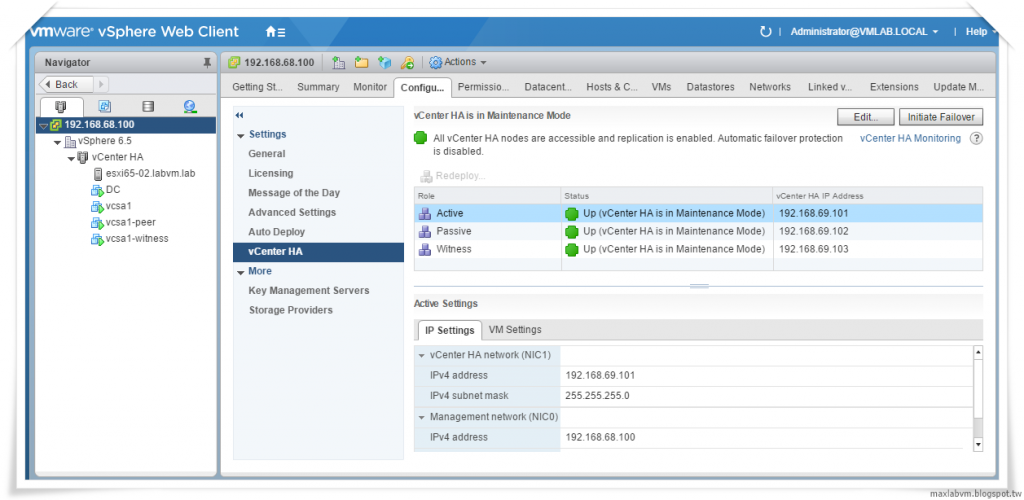Open the Getting Started tab
Screen dimensions: 1024x500
(x=257, y=87)
